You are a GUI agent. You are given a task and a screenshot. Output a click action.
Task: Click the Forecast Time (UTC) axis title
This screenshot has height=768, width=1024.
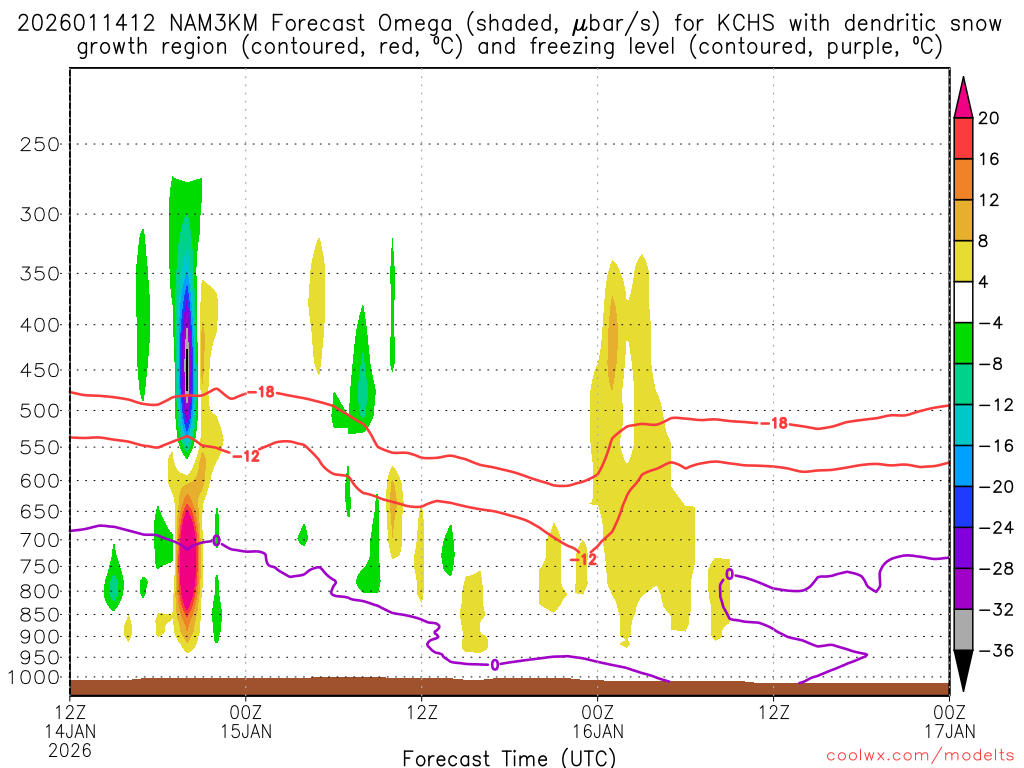[x=509, y=758]
